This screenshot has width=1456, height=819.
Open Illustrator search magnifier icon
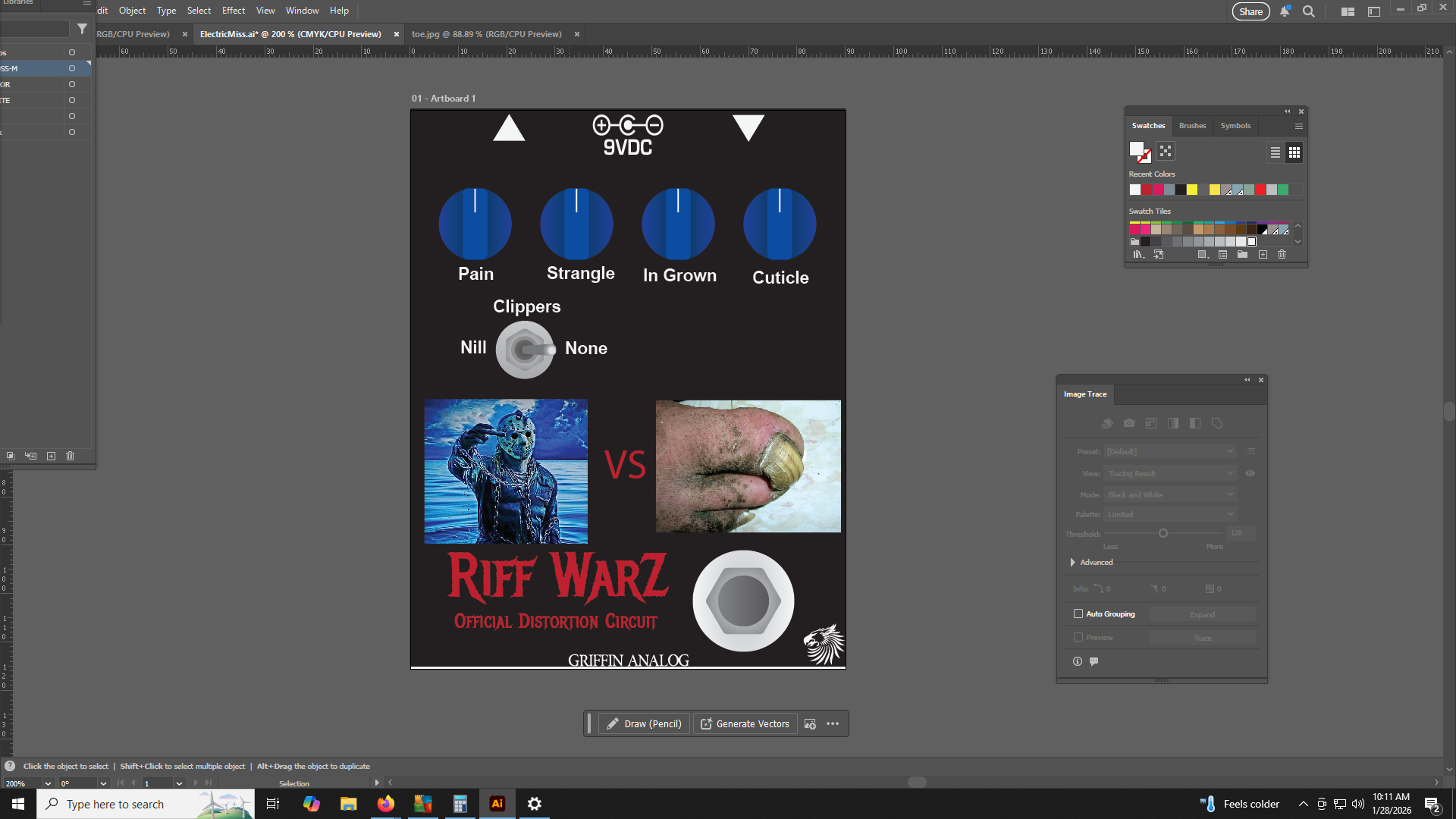coord(1308,11)
